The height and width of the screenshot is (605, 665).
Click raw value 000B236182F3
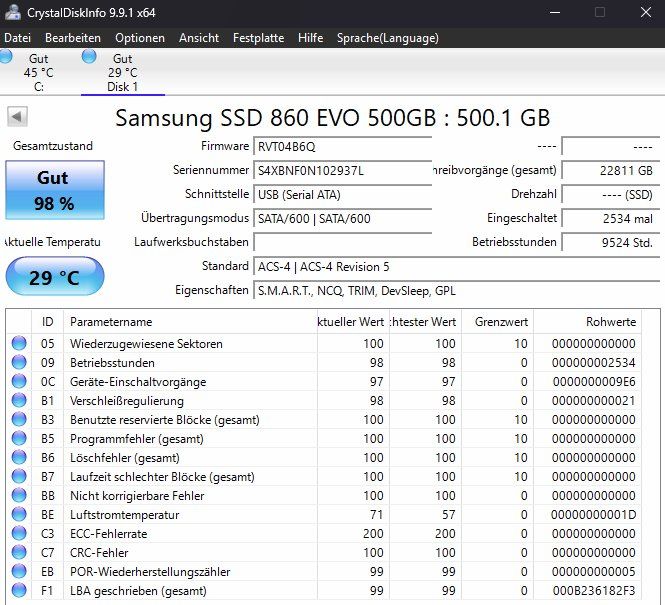594,591
